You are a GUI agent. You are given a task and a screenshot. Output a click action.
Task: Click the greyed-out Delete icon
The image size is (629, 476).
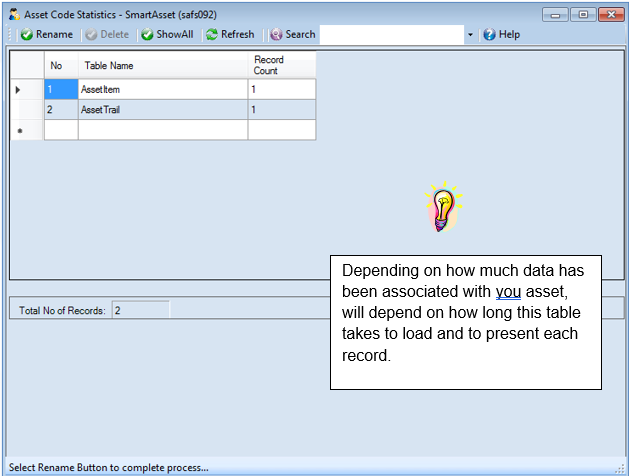click(x=91, y=35)
